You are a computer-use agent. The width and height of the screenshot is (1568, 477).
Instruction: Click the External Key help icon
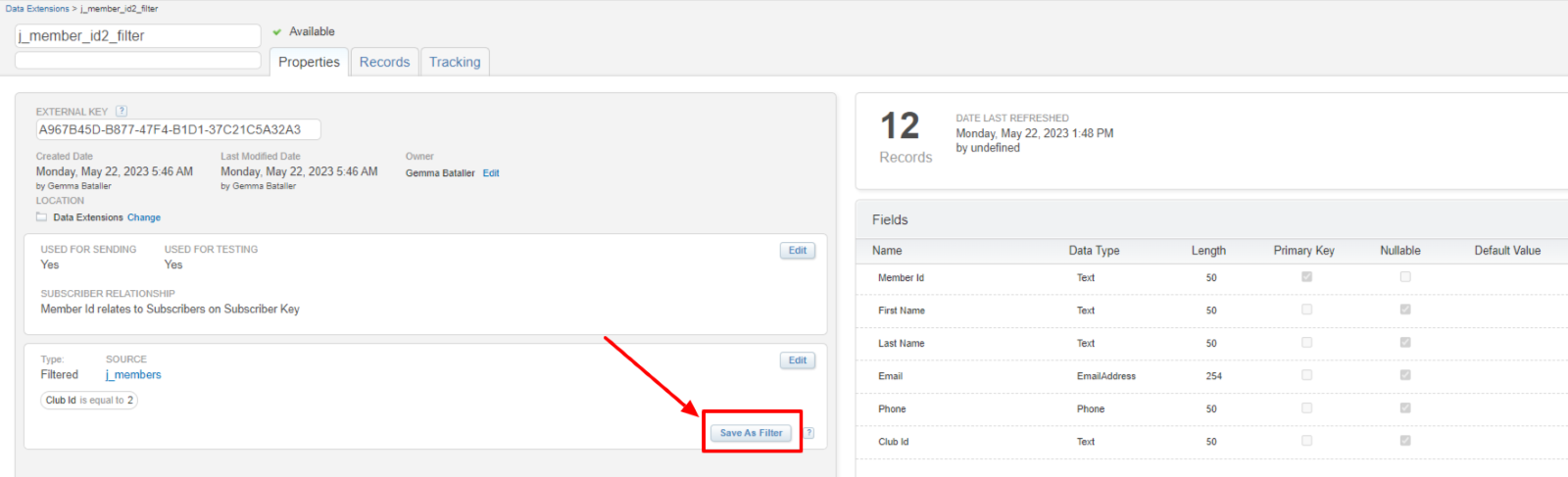point(122,112)
